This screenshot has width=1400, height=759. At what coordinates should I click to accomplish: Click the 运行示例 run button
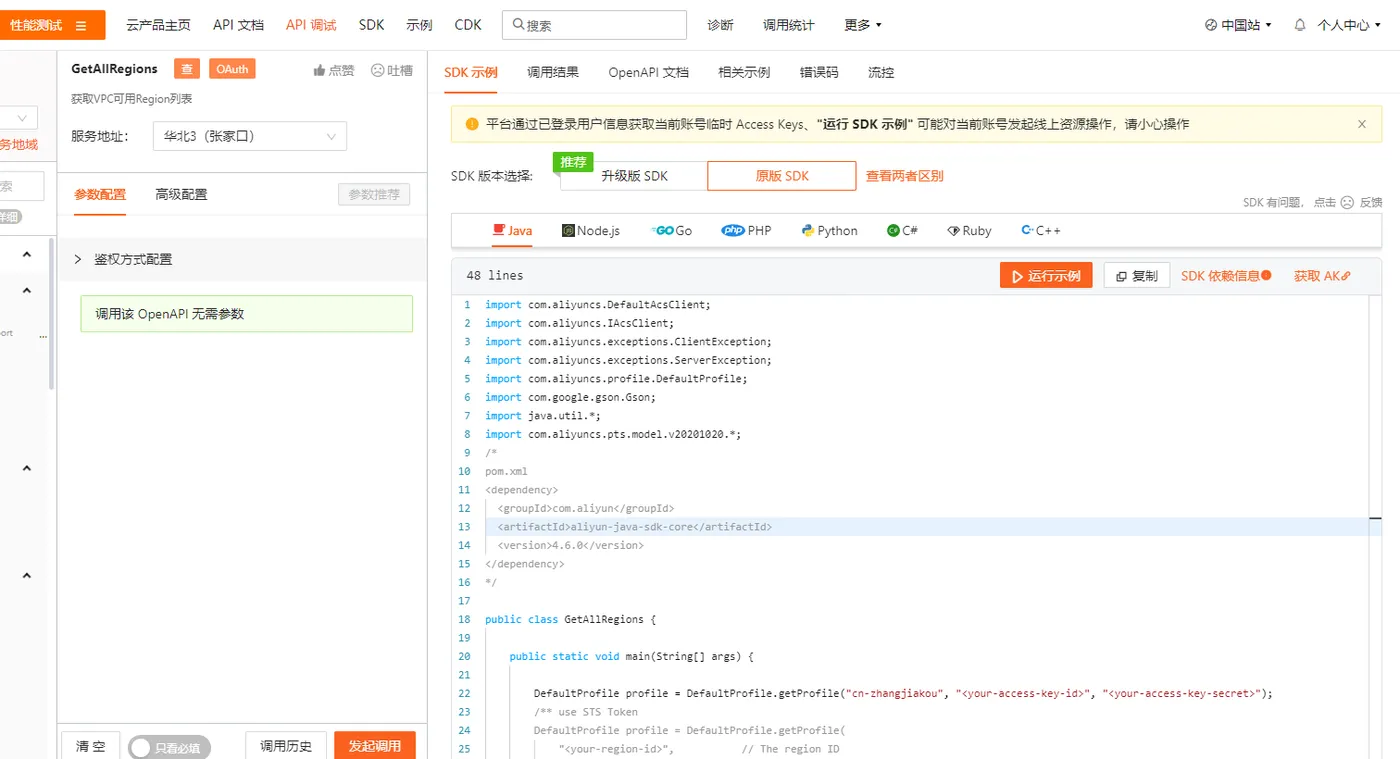1046,276
